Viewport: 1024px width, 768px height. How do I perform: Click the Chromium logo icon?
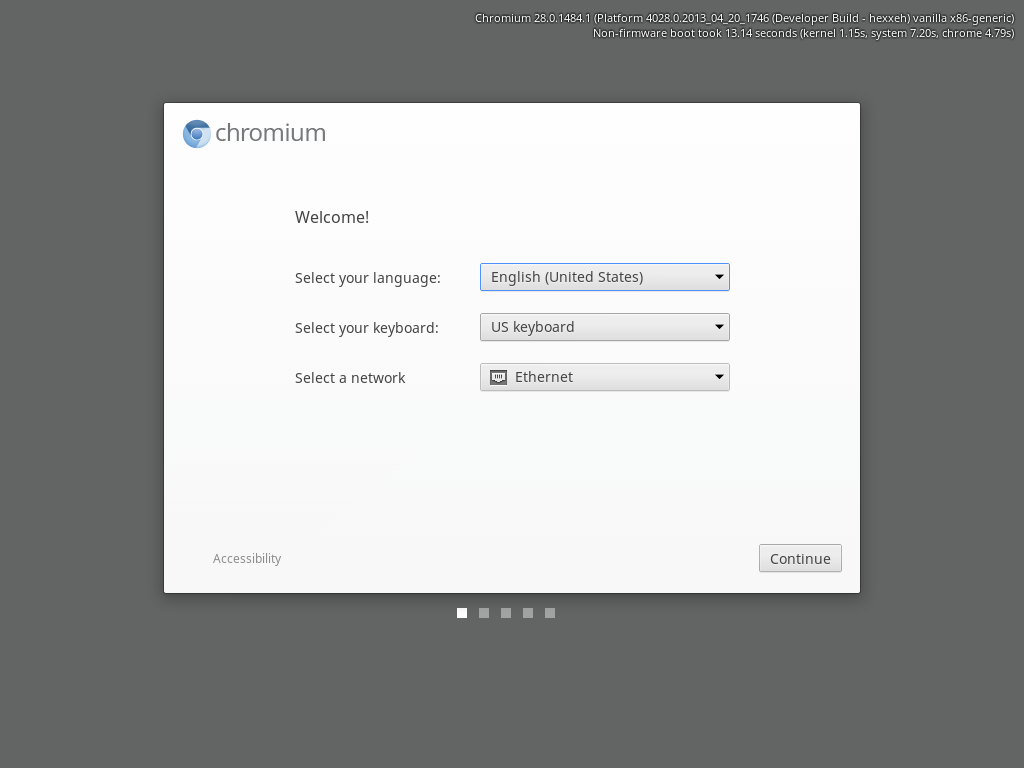[197, 134]
